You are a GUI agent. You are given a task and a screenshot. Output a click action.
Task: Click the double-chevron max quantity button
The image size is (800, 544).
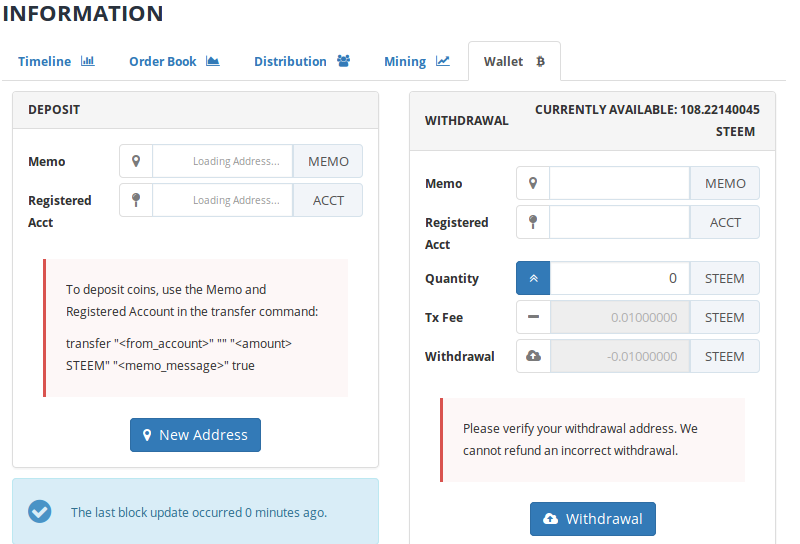pos(533,278)
